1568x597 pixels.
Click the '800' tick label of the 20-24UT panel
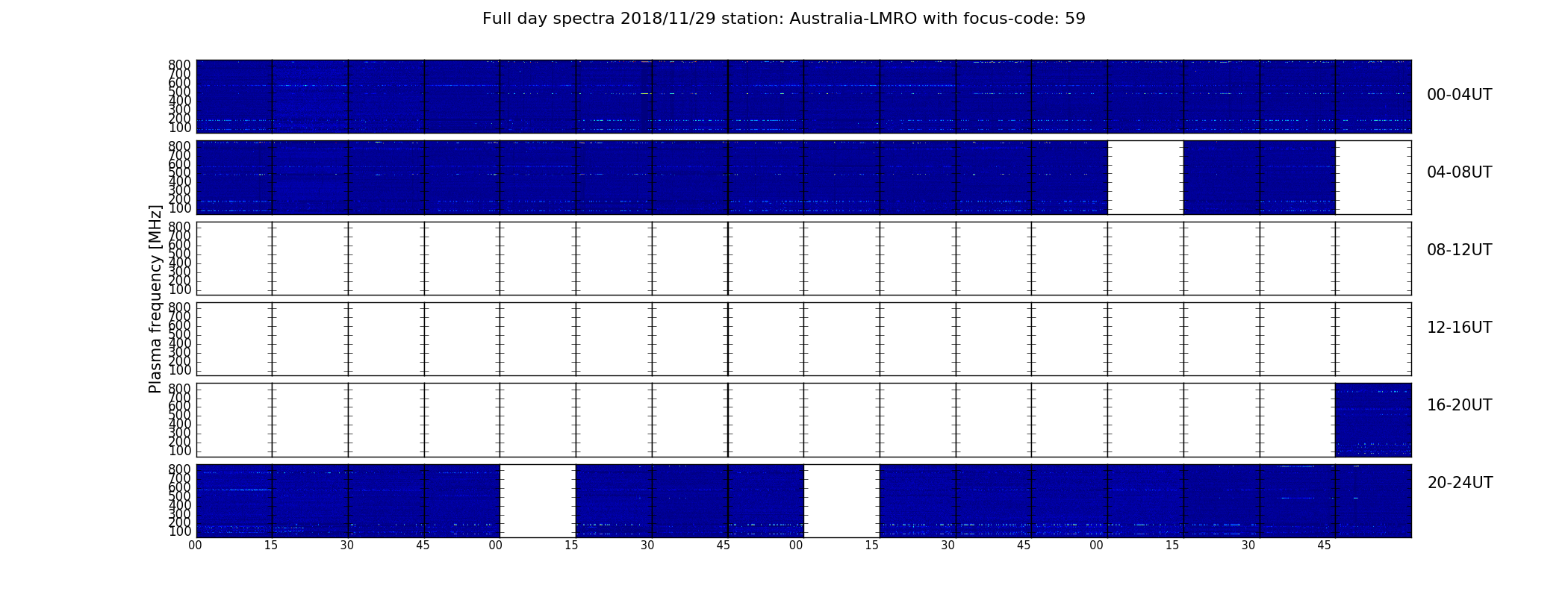click(180, 469)
